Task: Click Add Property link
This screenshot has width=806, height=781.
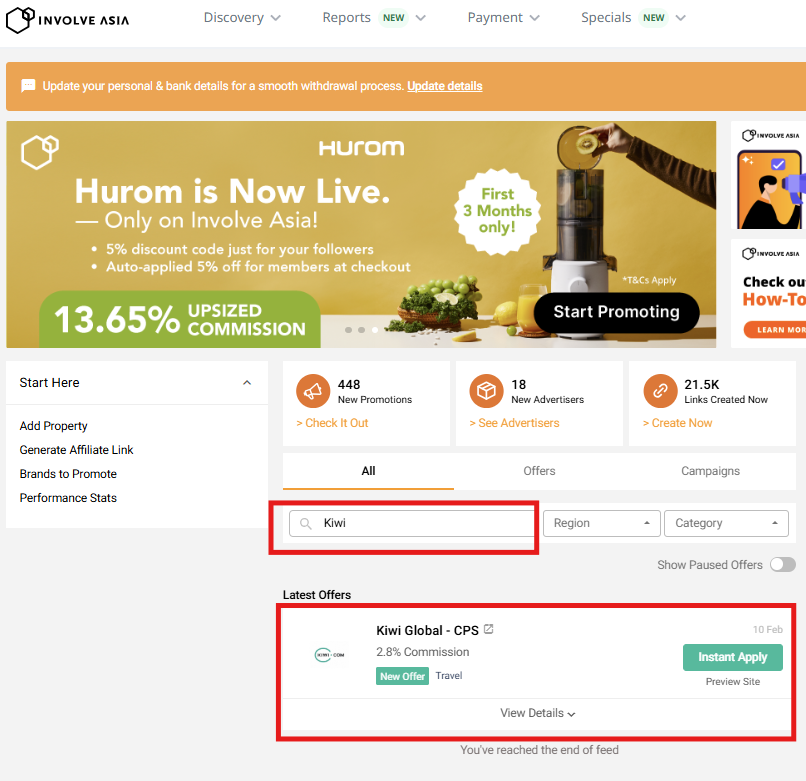Action: pyautogui.click(x=53, y=426)
